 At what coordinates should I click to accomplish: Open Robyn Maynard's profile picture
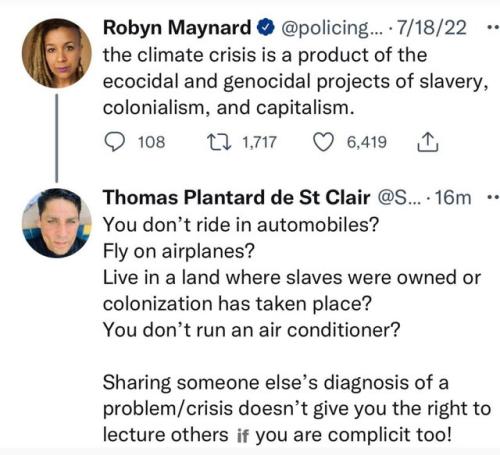pyautogui.click(x=57, y=53)
